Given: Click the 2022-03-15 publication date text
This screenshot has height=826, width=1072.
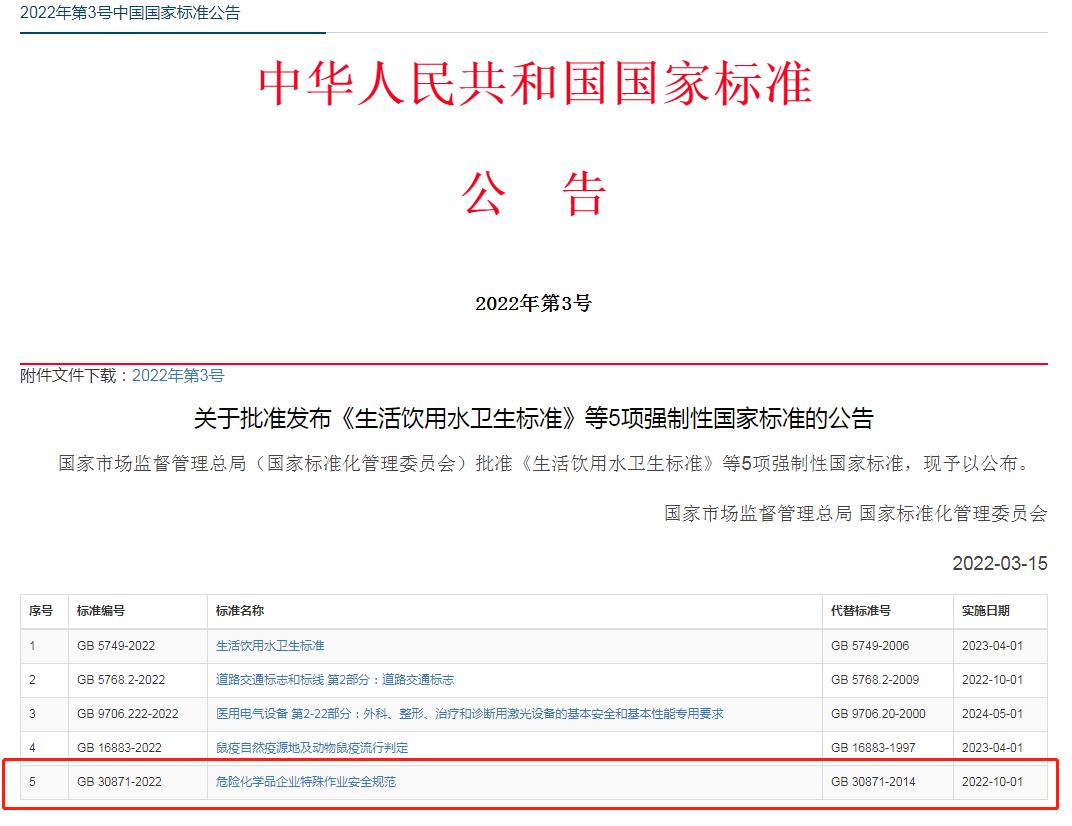Looking at the screenshot, I should [x=999, y=564].
